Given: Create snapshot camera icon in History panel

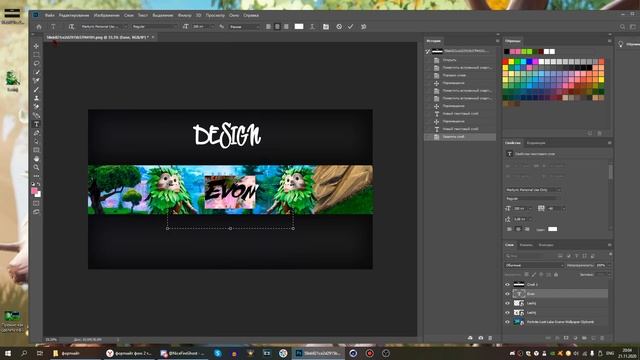Looking at the screenshot, I should point(480,338).
